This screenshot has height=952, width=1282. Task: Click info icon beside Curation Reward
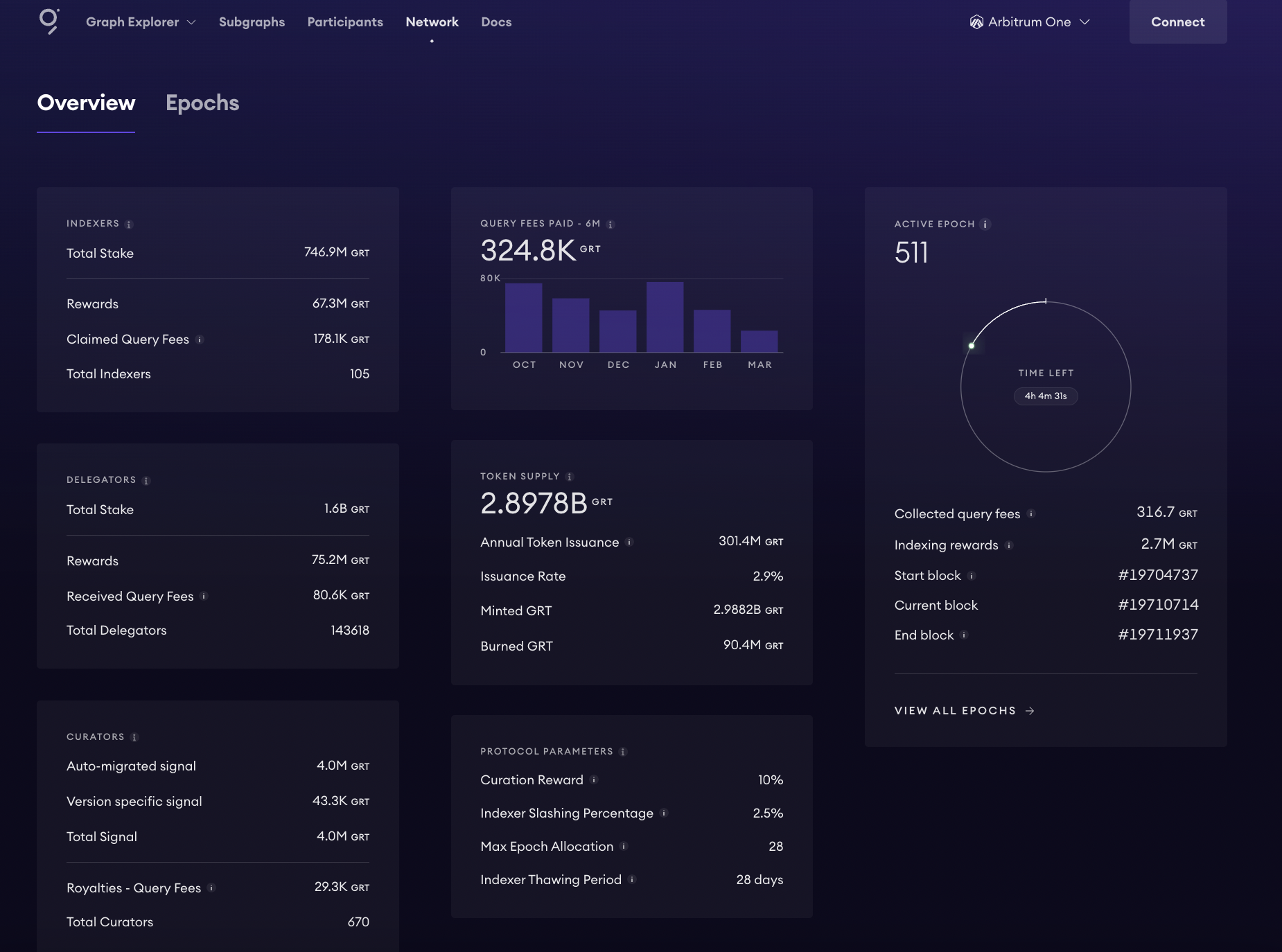click(594, 780)
